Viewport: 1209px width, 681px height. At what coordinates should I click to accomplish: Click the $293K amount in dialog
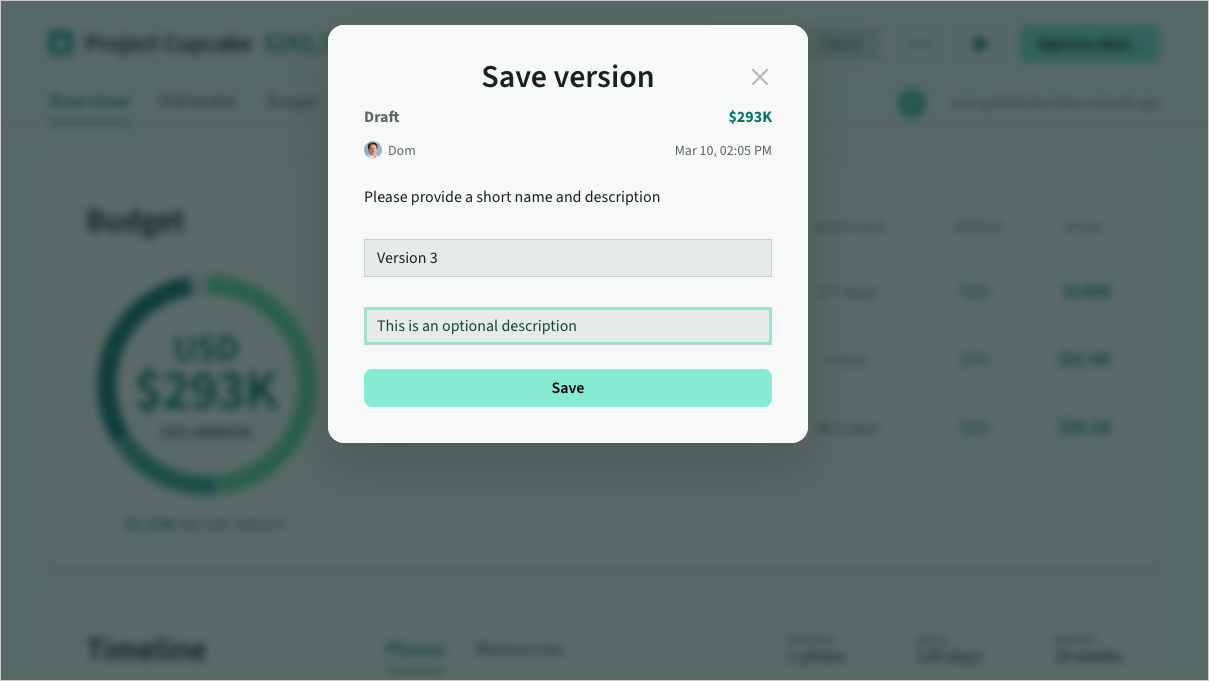click(750, 117)
